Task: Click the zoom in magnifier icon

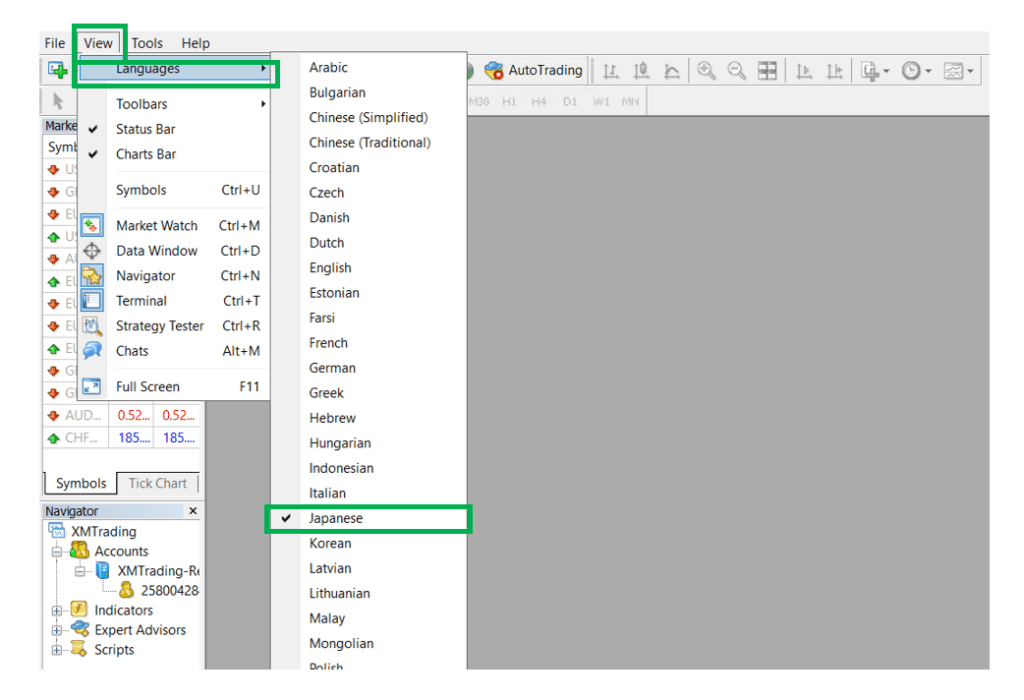Action: [x=706, y=70]
